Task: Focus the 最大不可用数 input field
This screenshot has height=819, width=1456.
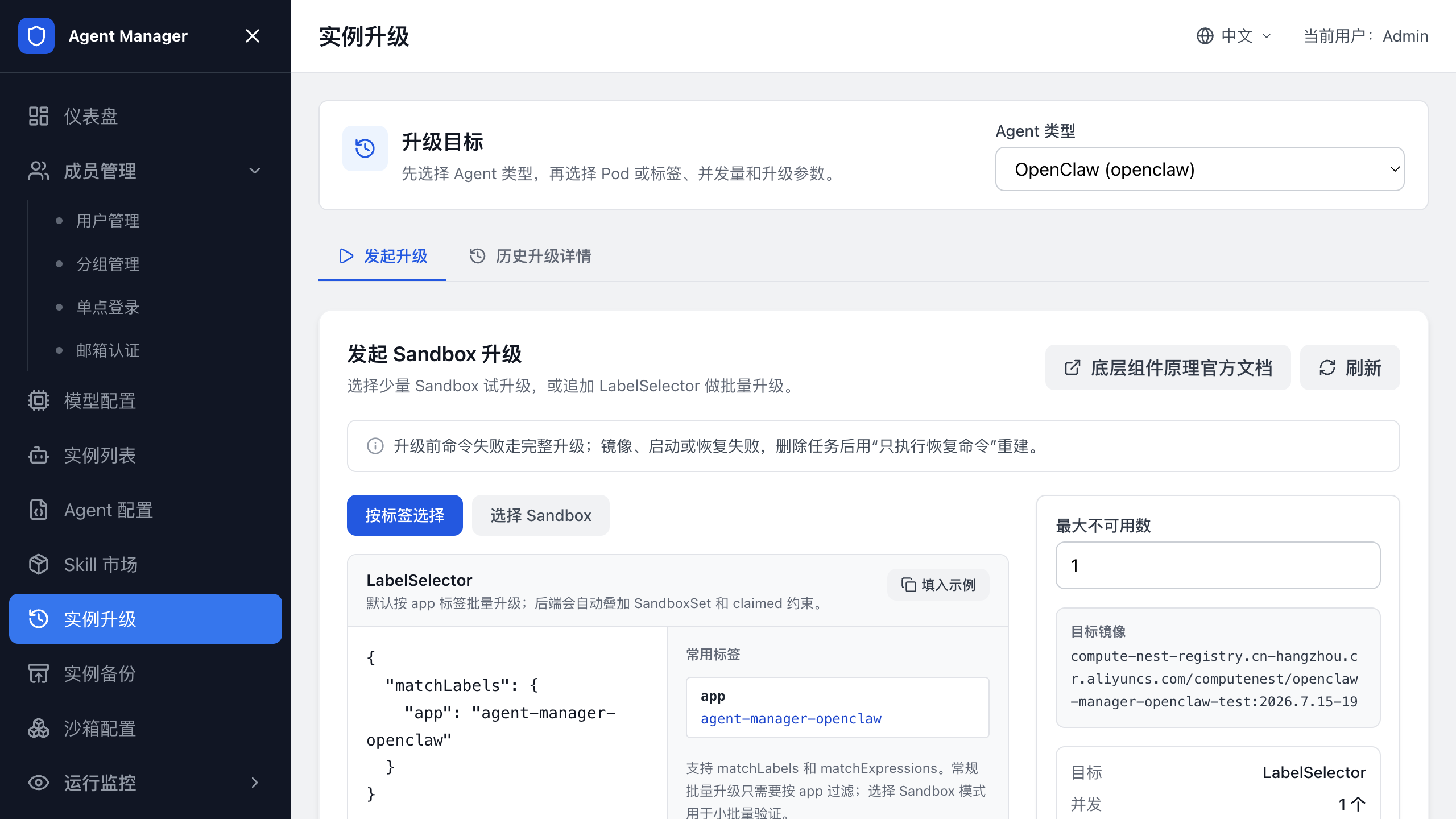Action: point(1218,565)
